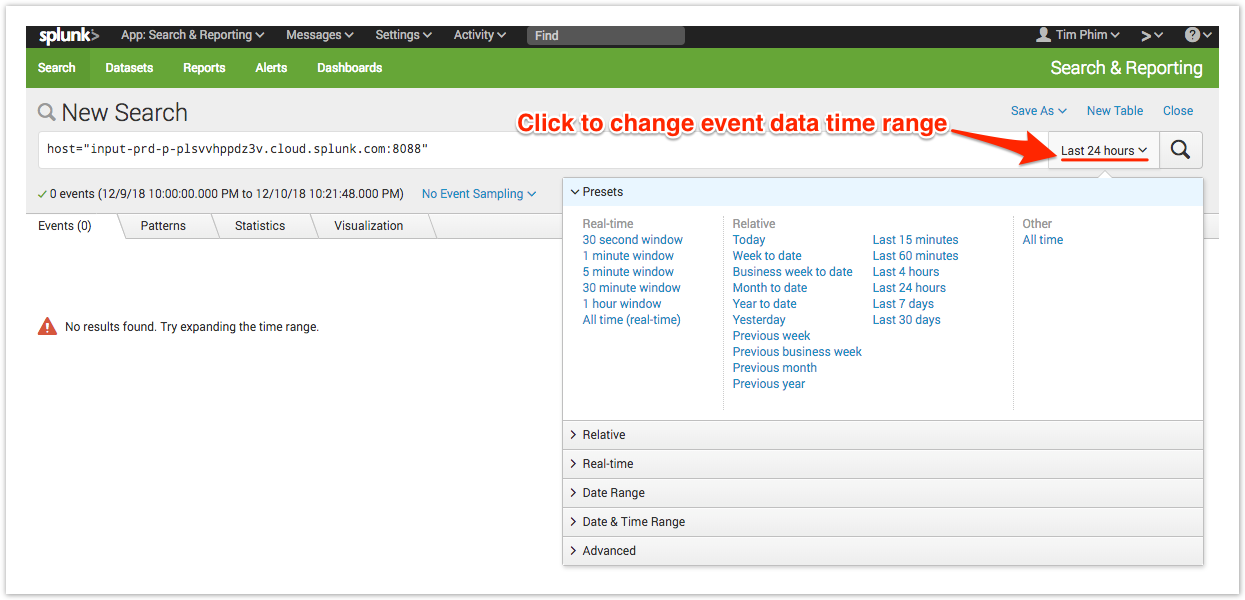Select All time (real-time) preset

[x=632, y=320]
